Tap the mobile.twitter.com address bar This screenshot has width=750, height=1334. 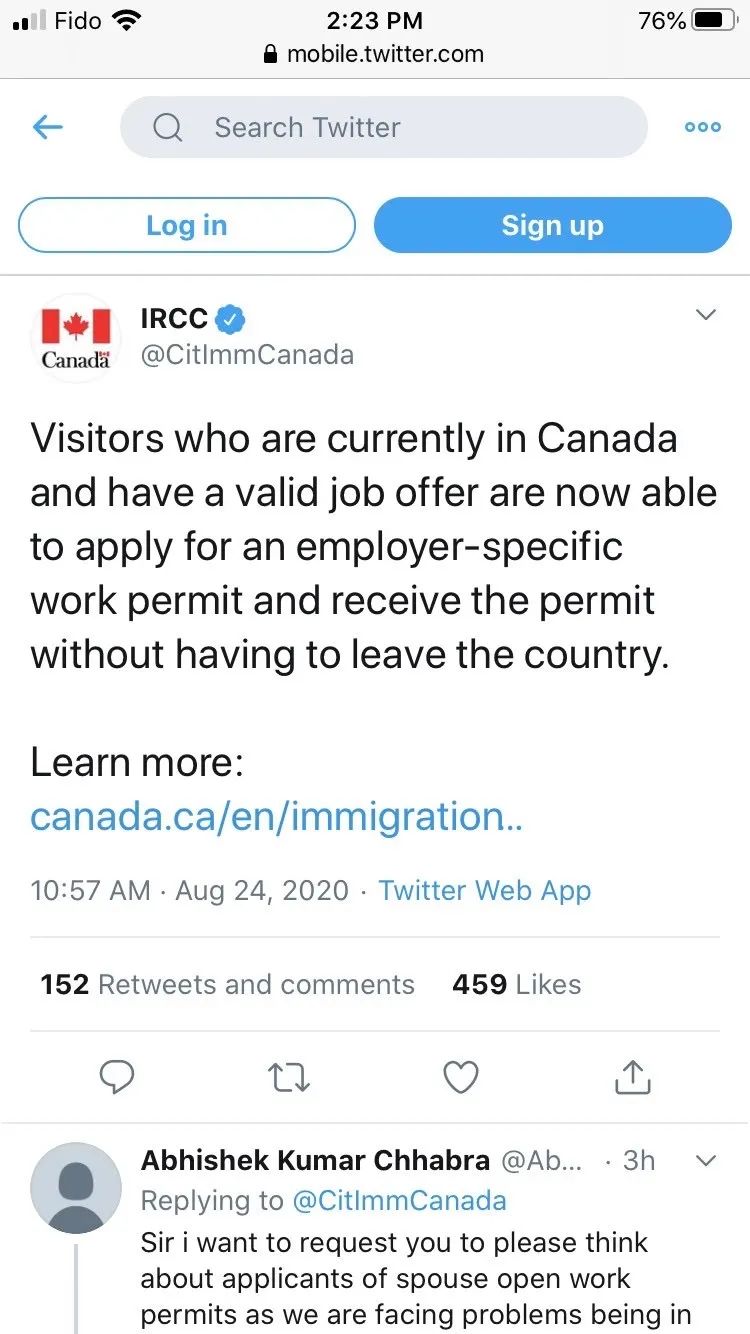(374, 54)
